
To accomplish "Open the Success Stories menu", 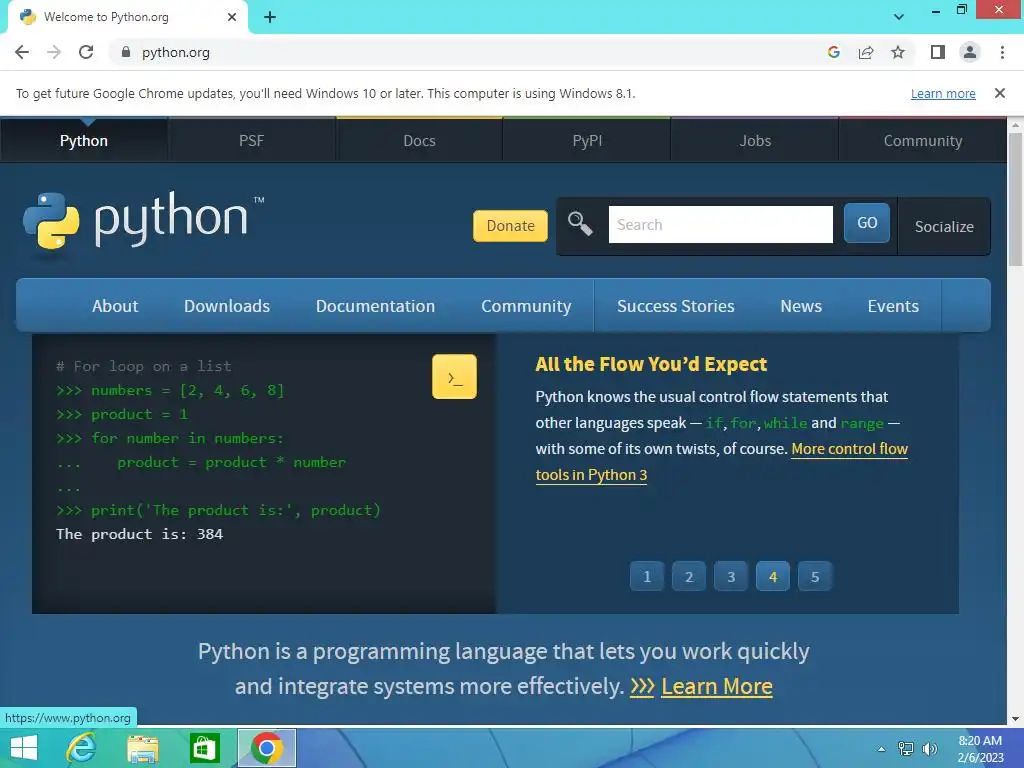I will (x=675, y=306).
